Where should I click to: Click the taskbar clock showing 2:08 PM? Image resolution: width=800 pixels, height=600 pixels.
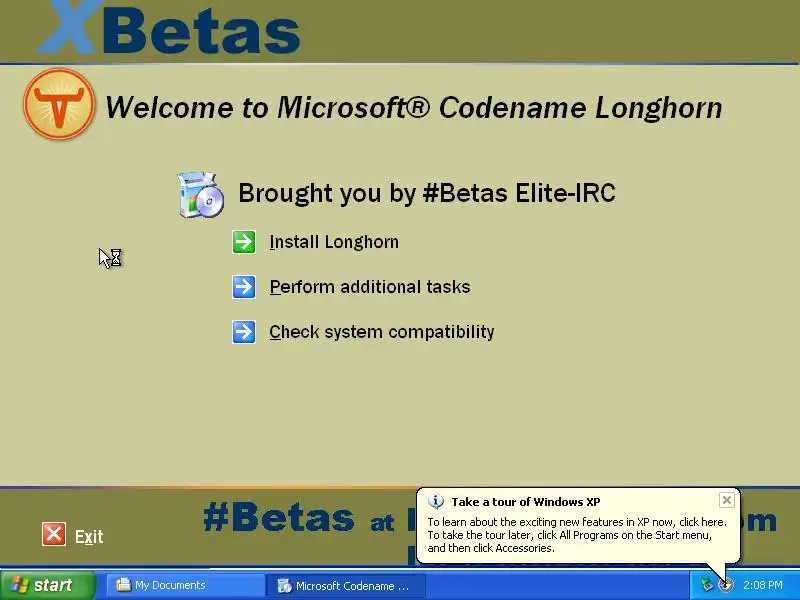tap(763, 585)
